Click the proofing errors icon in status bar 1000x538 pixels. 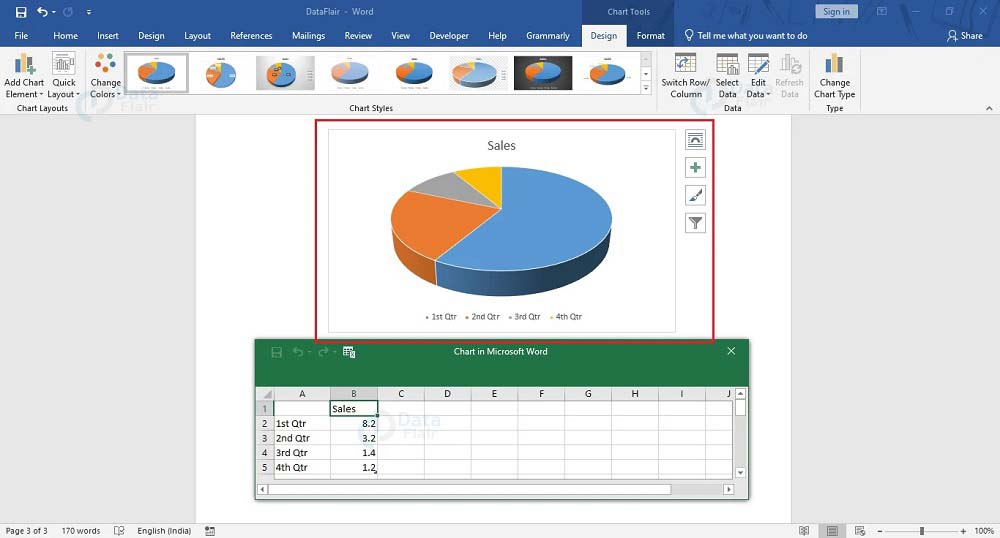pos(119,531)
